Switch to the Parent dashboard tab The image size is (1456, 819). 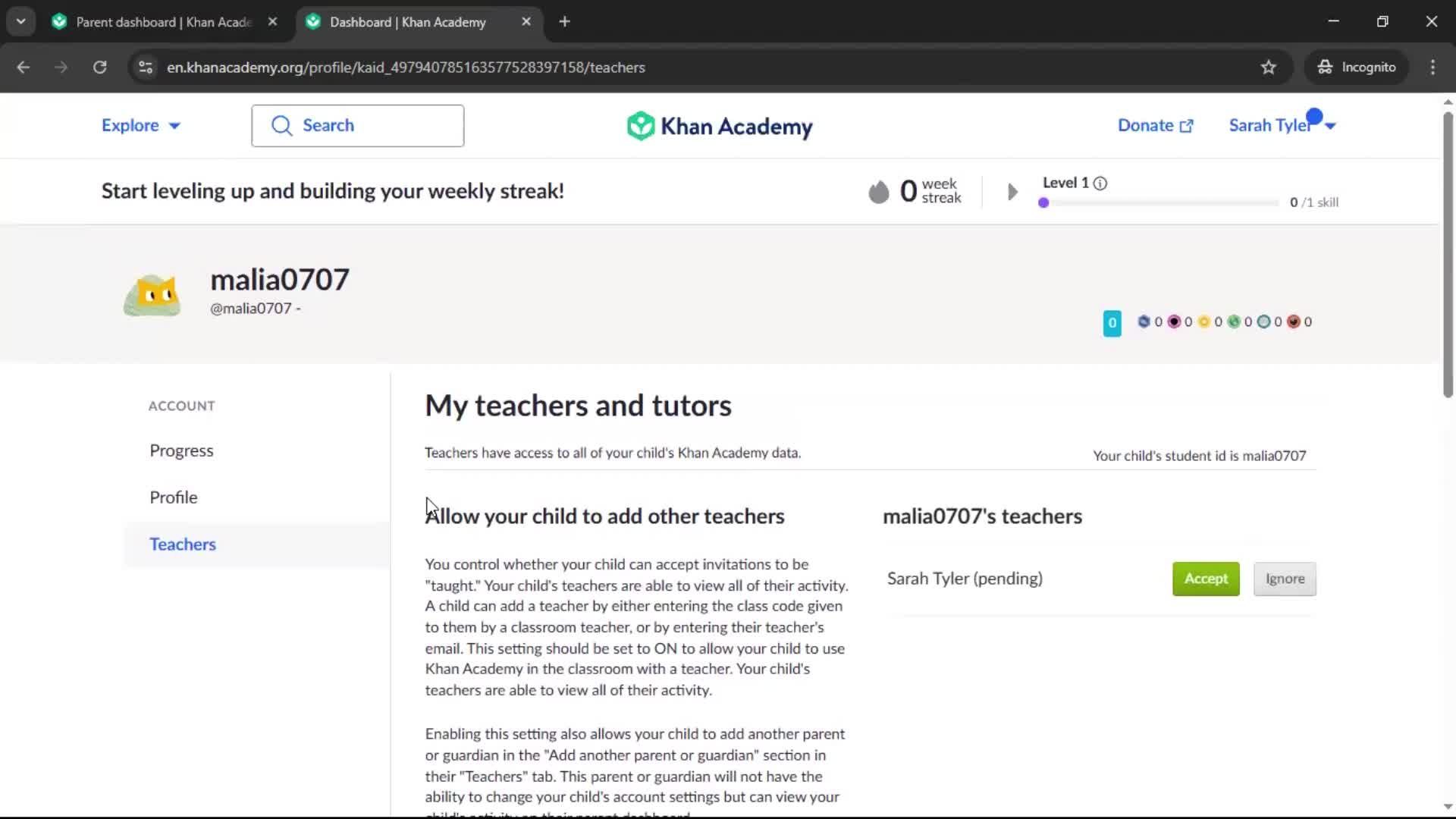click(163, 22)
